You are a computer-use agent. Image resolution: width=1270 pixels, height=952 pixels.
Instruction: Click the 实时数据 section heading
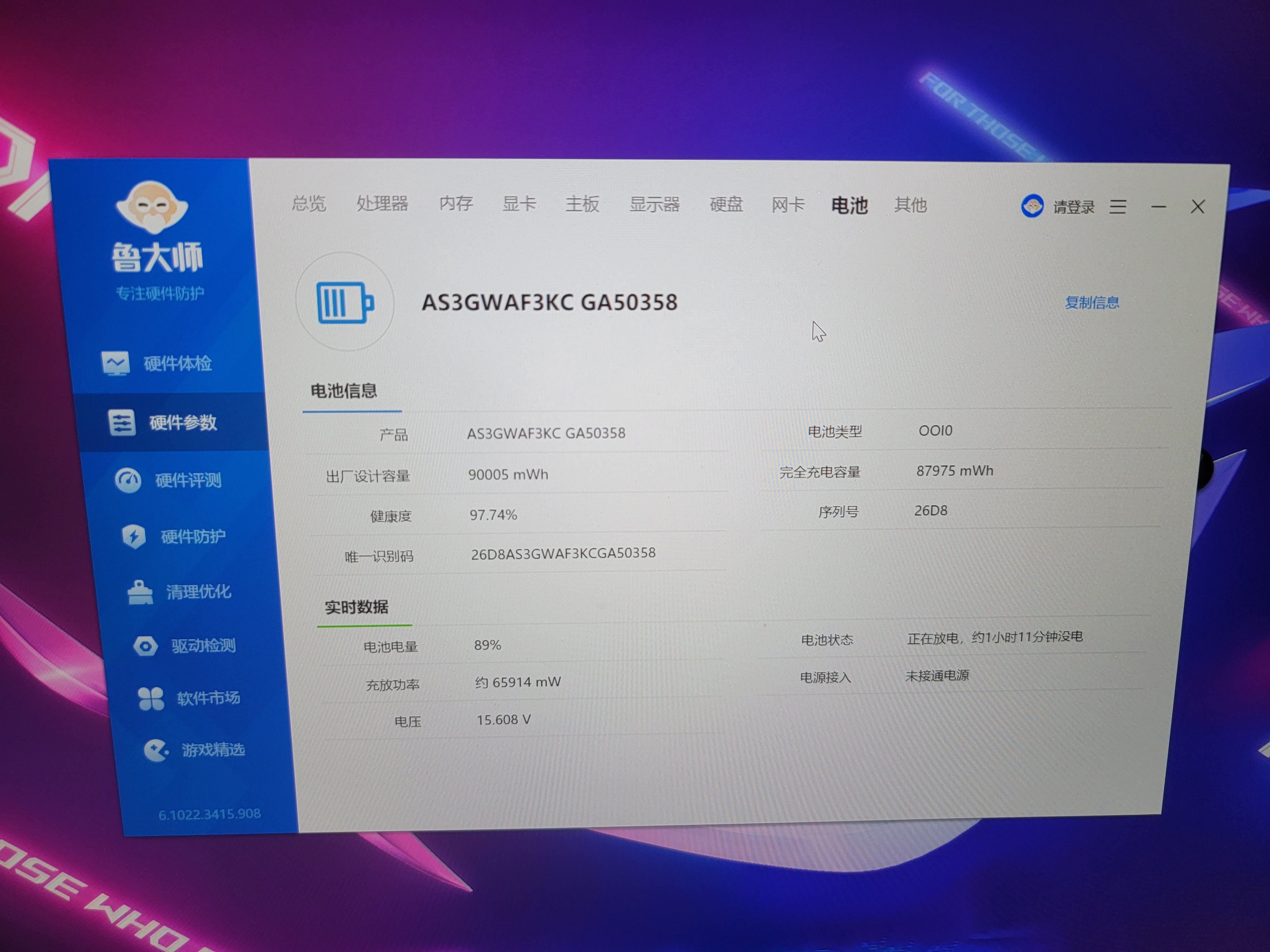(x=357, y=607)
